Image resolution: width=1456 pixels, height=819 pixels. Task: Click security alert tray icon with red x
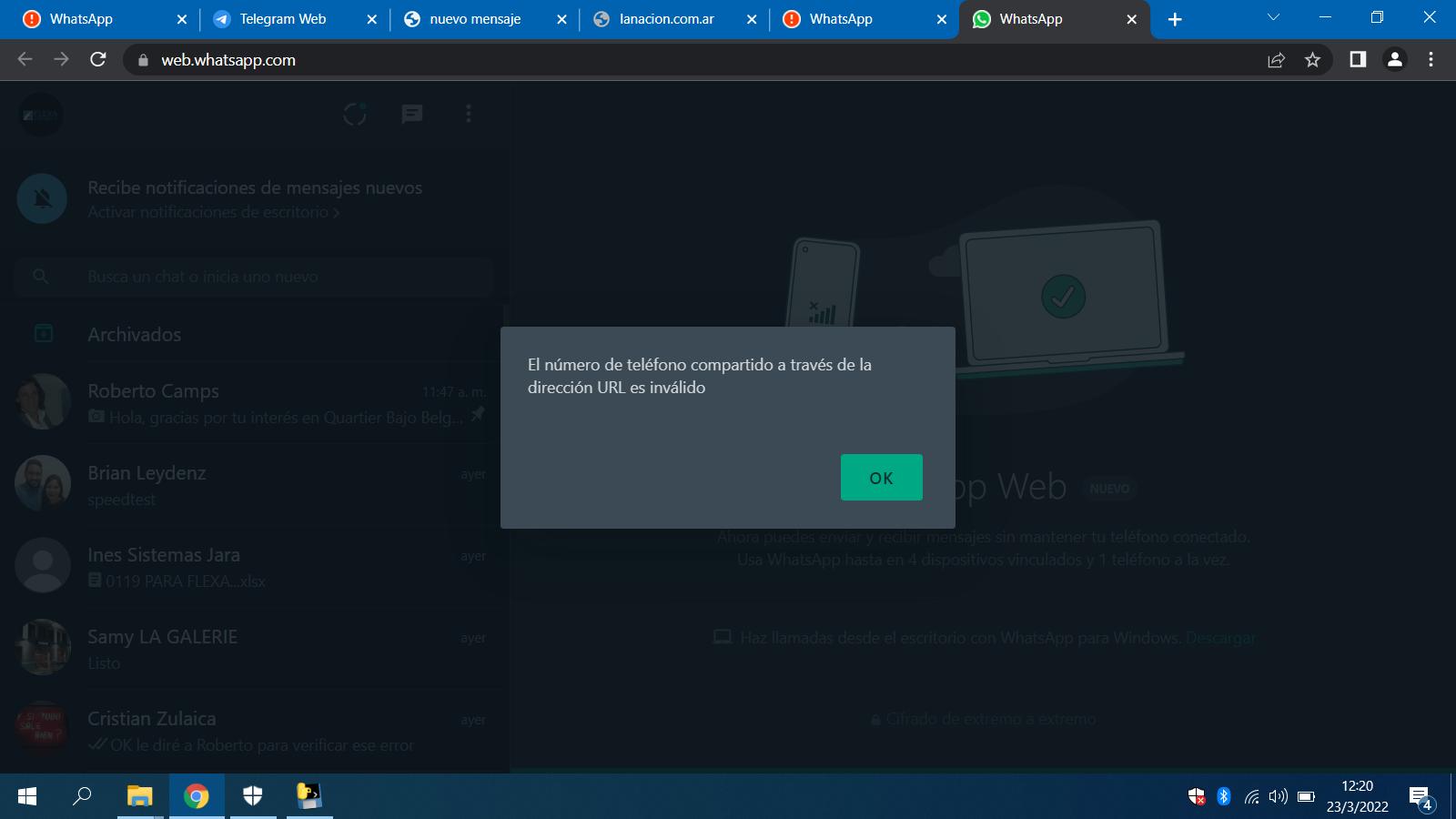click(1197, 797)
